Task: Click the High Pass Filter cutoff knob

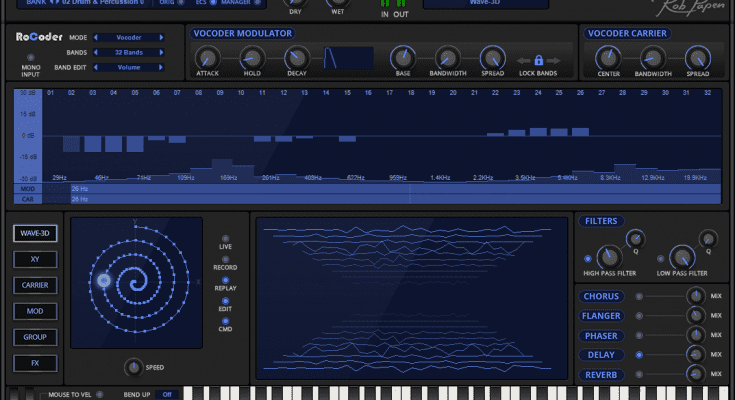Action: click(x=609, y=257)
